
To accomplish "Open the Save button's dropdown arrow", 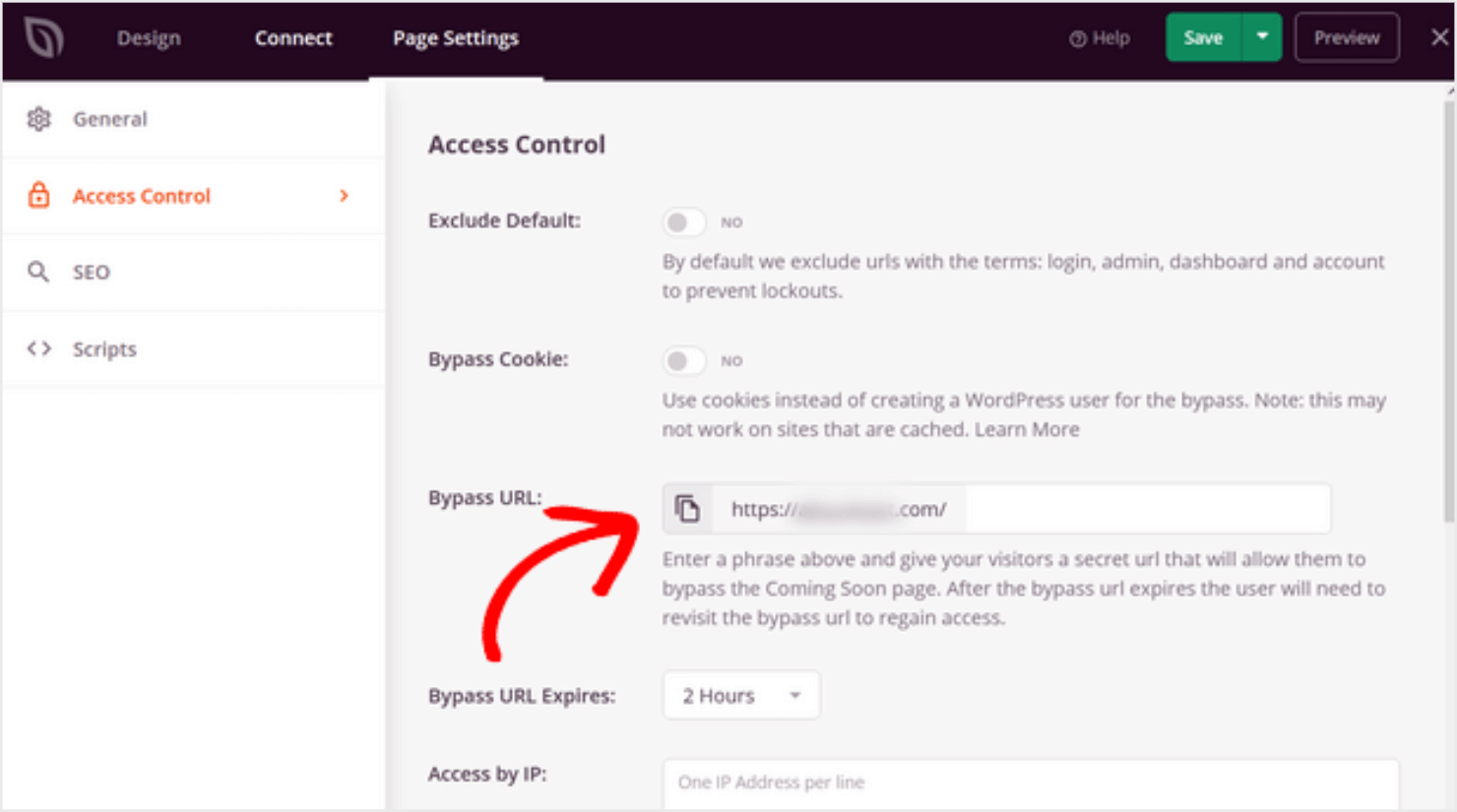I will (x=1260, y=37).
